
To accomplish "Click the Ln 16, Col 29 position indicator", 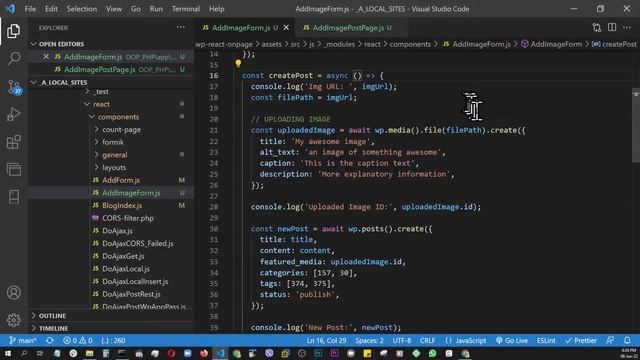I will [x=327, y=340].
